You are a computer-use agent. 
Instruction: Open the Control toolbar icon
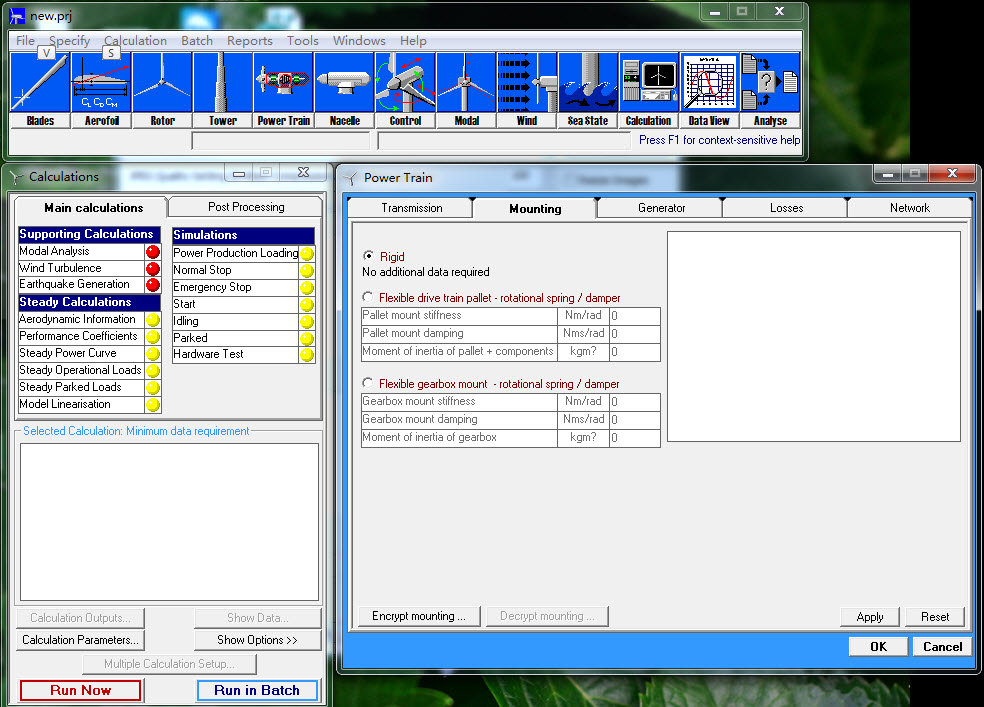coord(405,90)
